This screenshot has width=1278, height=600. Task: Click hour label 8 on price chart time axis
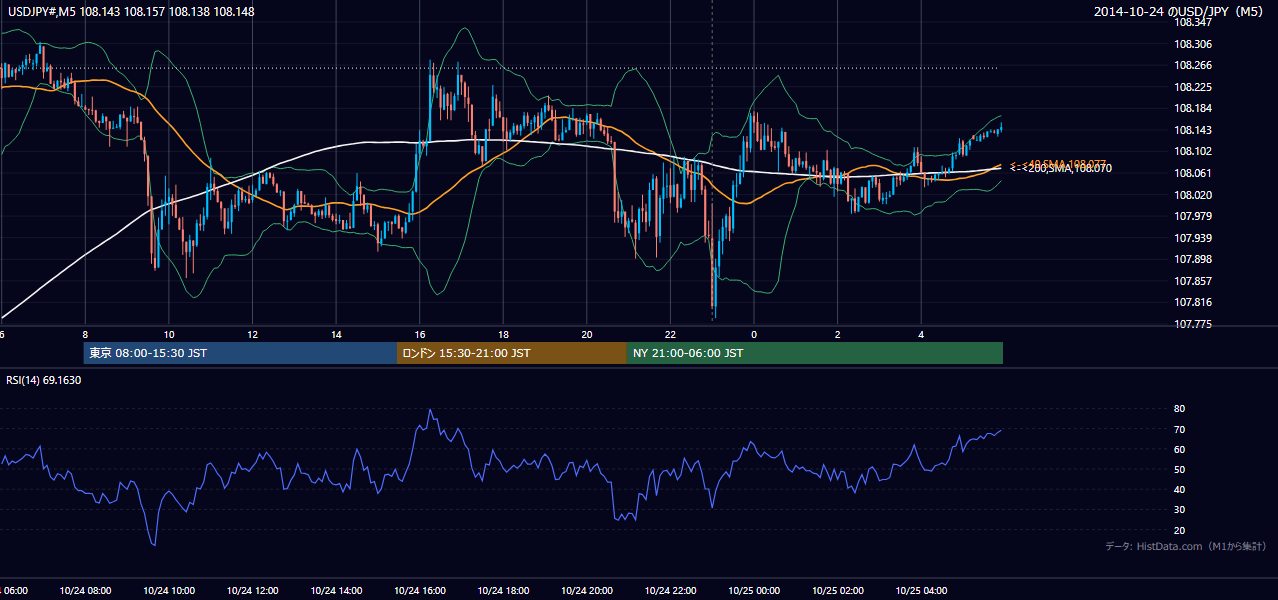[85, 334]
